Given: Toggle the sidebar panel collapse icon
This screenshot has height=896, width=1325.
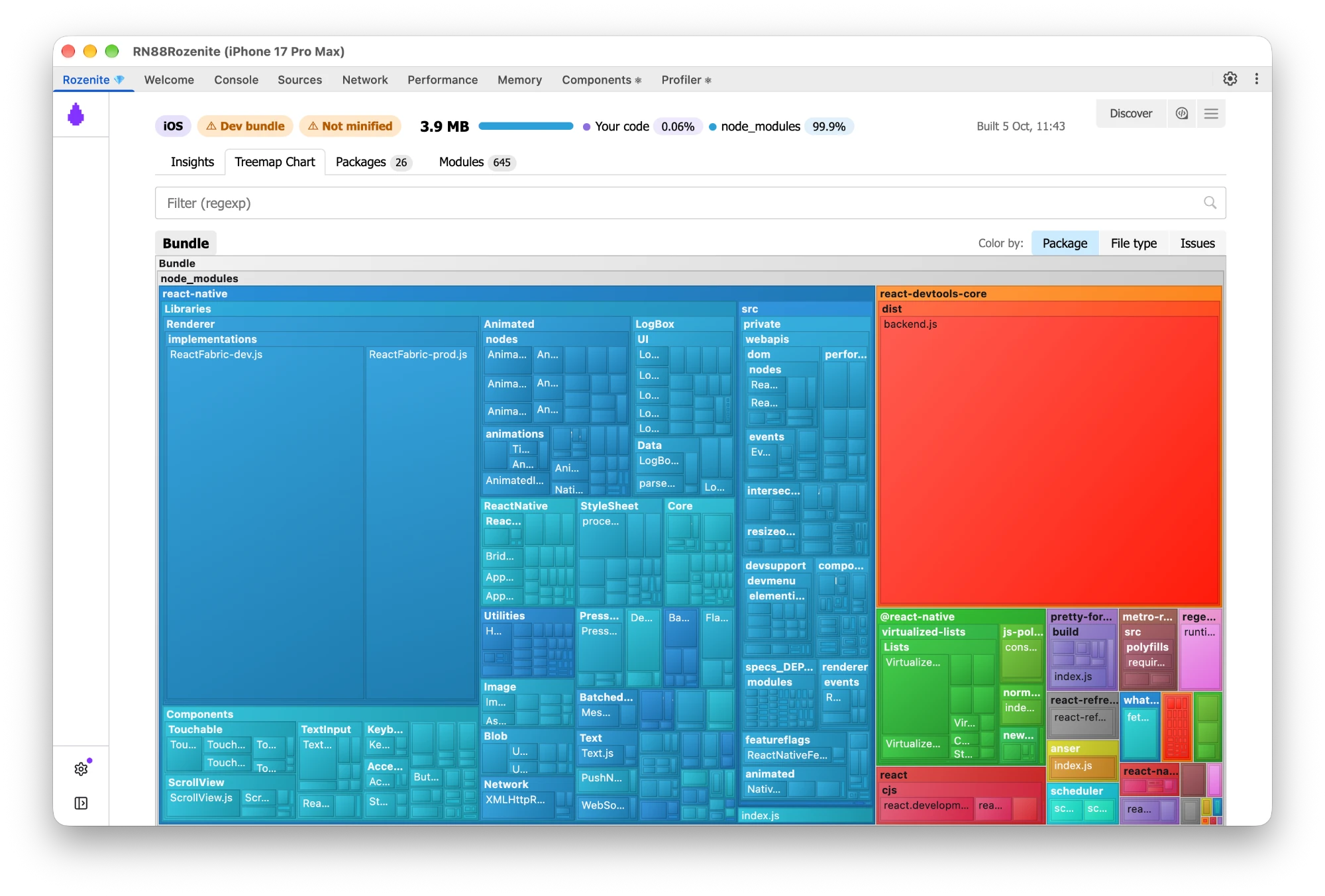Looking at the screenshot, I should (x=81, y=803).
